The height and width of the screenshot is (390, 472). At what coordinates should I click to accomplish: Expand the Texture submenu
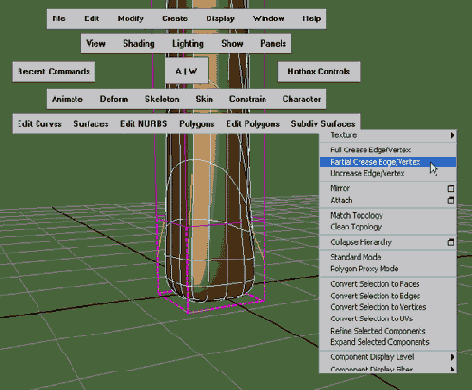coord(388,135)
